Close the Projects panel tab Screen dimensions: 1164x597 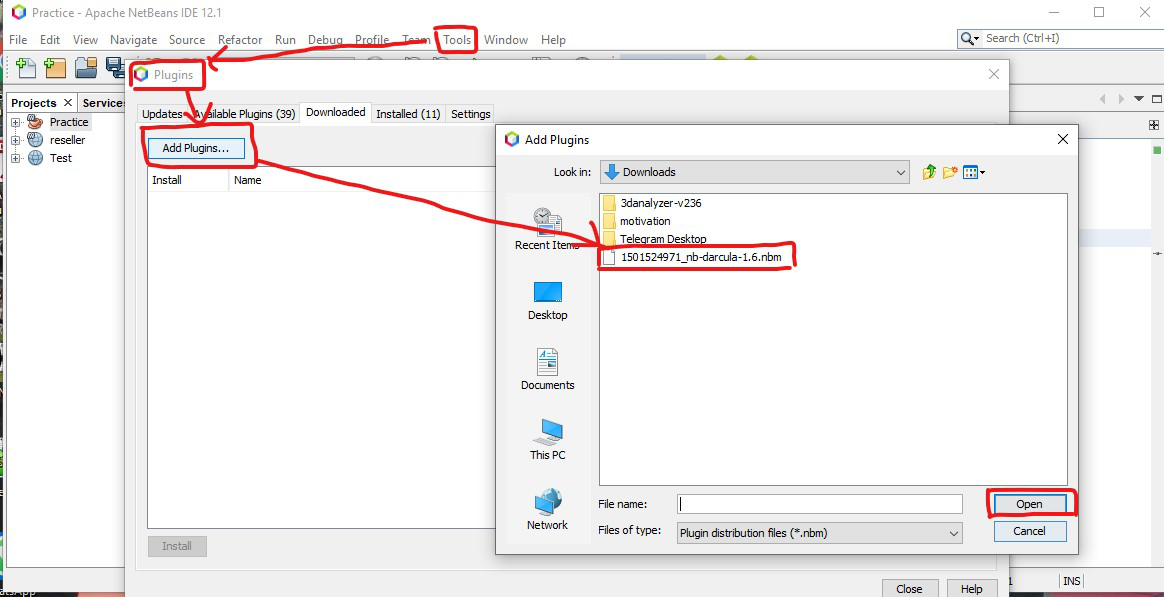click(x=68, y=102)
